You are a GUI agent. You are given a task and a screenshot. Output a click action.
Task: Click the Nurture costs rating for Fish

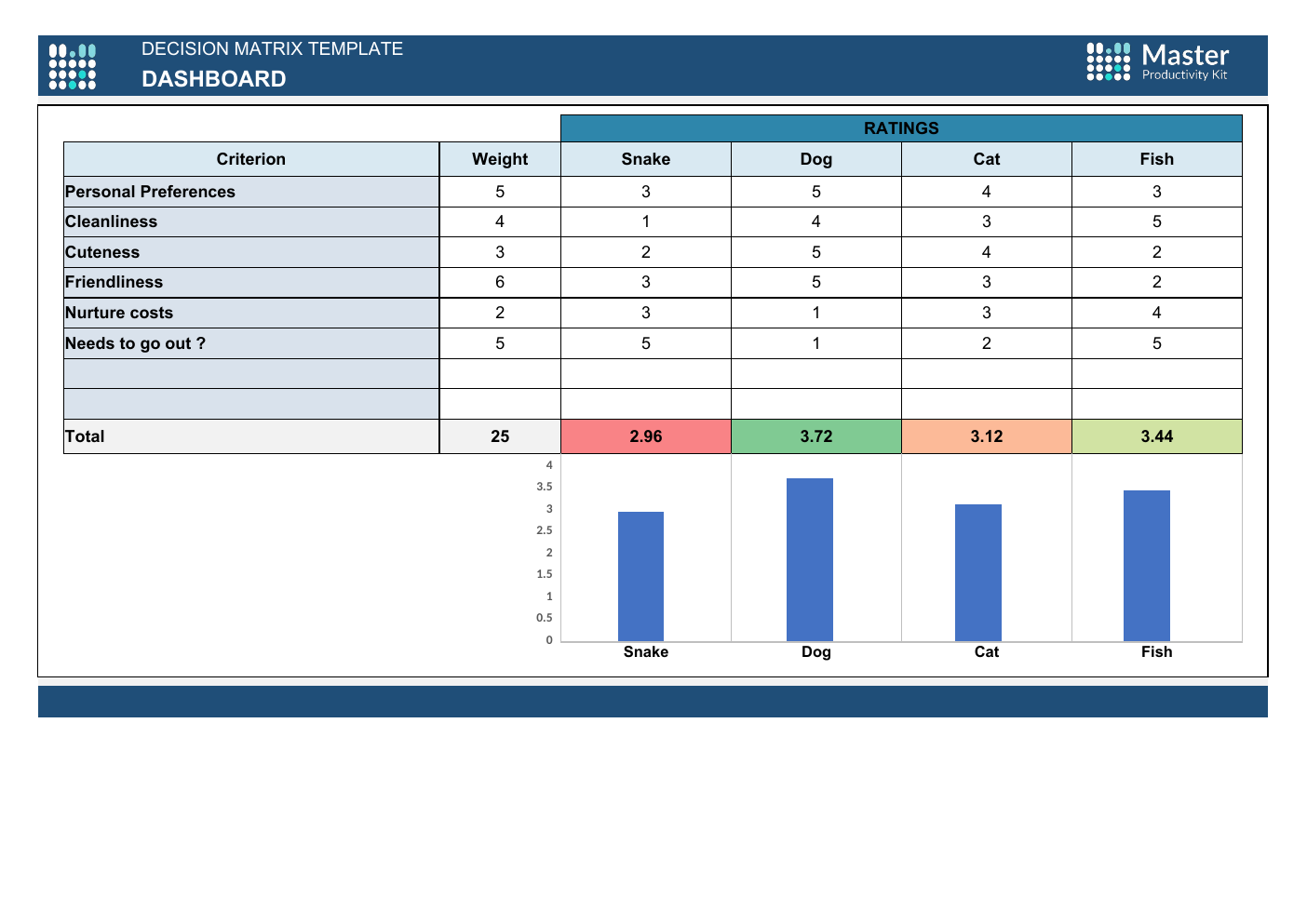pyautogui.click(x=1157, y=313)
